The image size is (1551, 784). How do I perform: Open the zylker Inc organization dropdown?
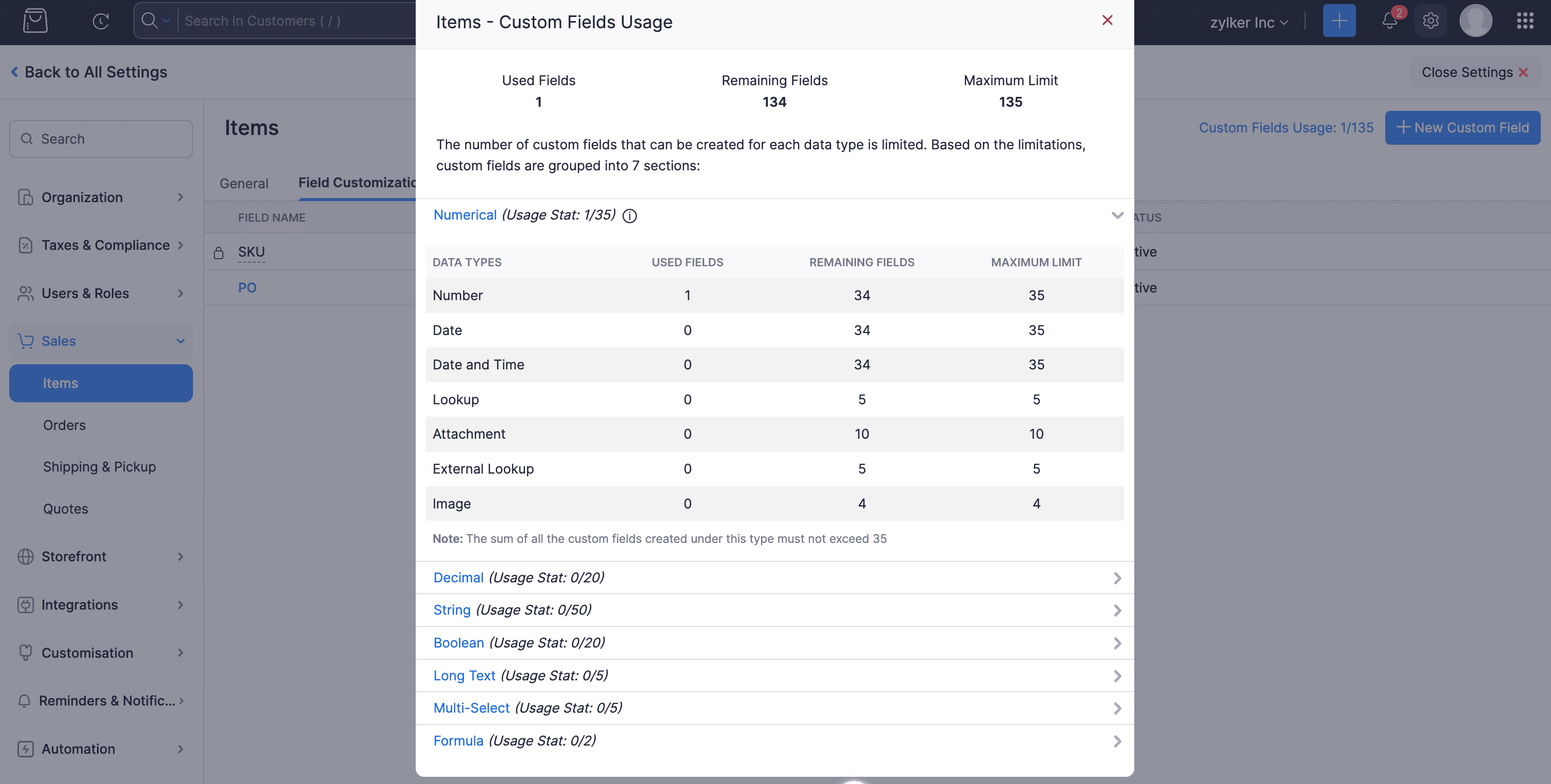coord(1248,22)
